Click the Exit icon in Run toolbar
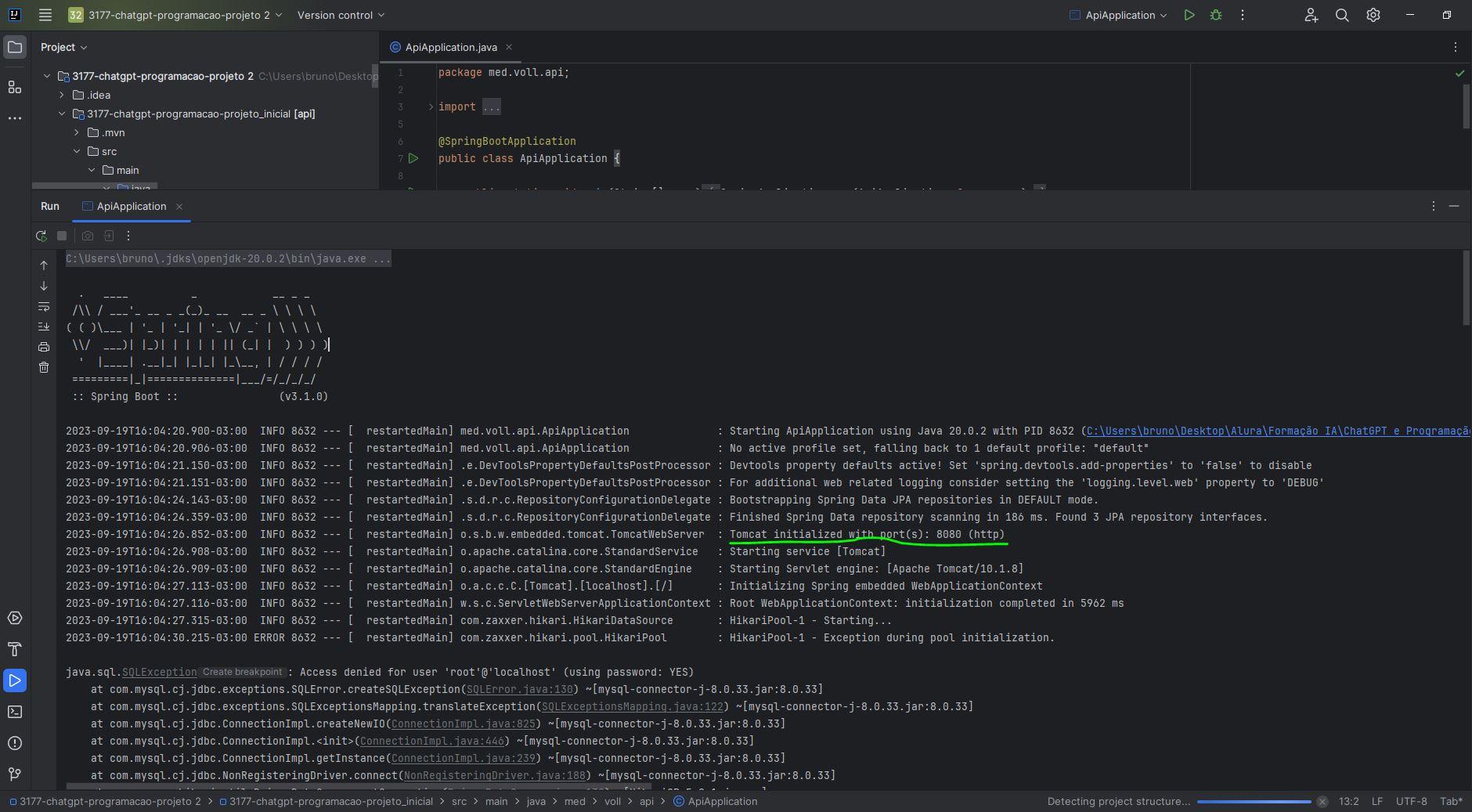Screen dimensions: 1472x812 109,236
